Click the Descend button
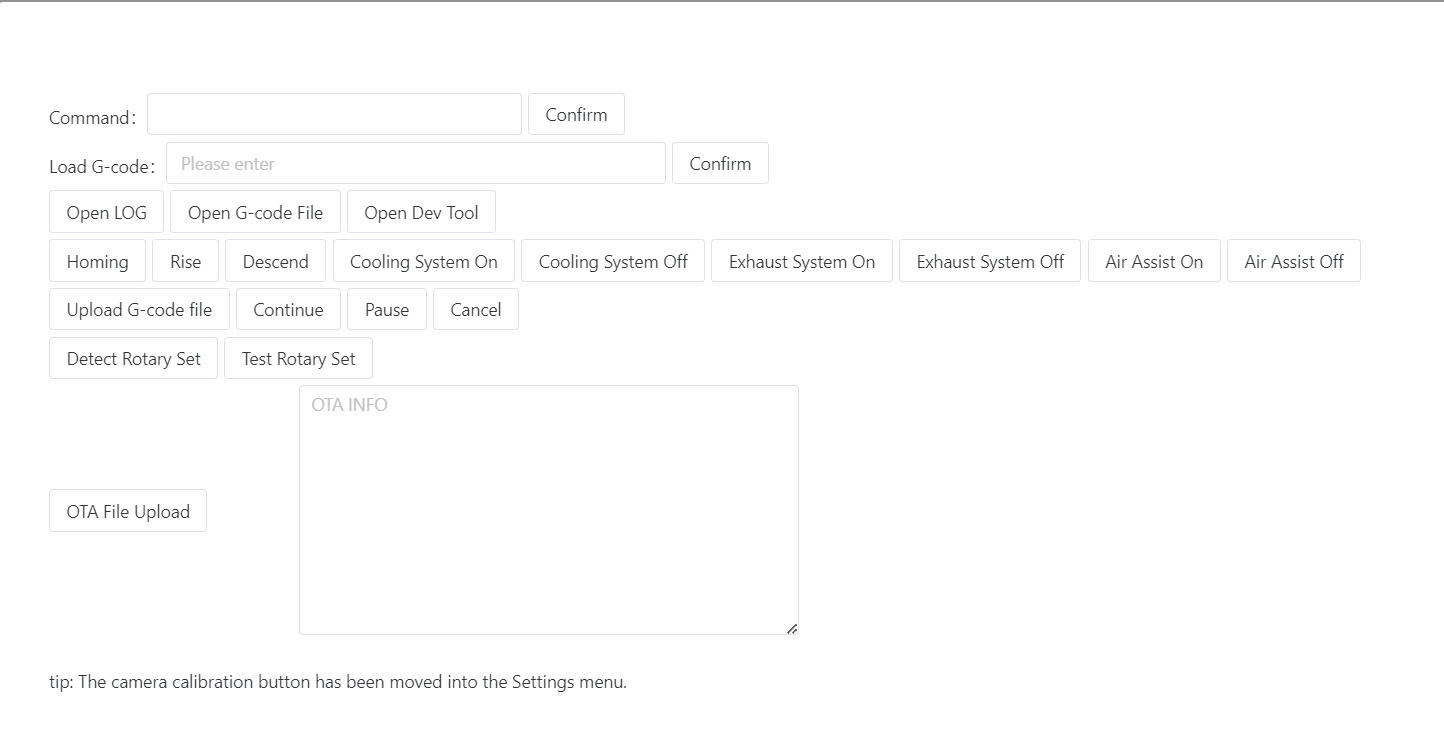 [x=275, y=261]
